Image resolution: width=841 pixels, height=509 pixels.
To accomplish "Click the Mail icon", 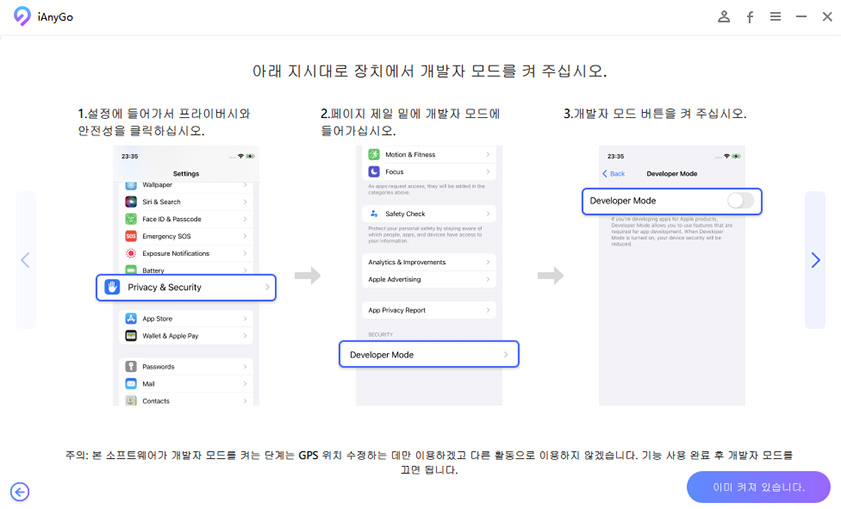I will (x=131, y=383).
